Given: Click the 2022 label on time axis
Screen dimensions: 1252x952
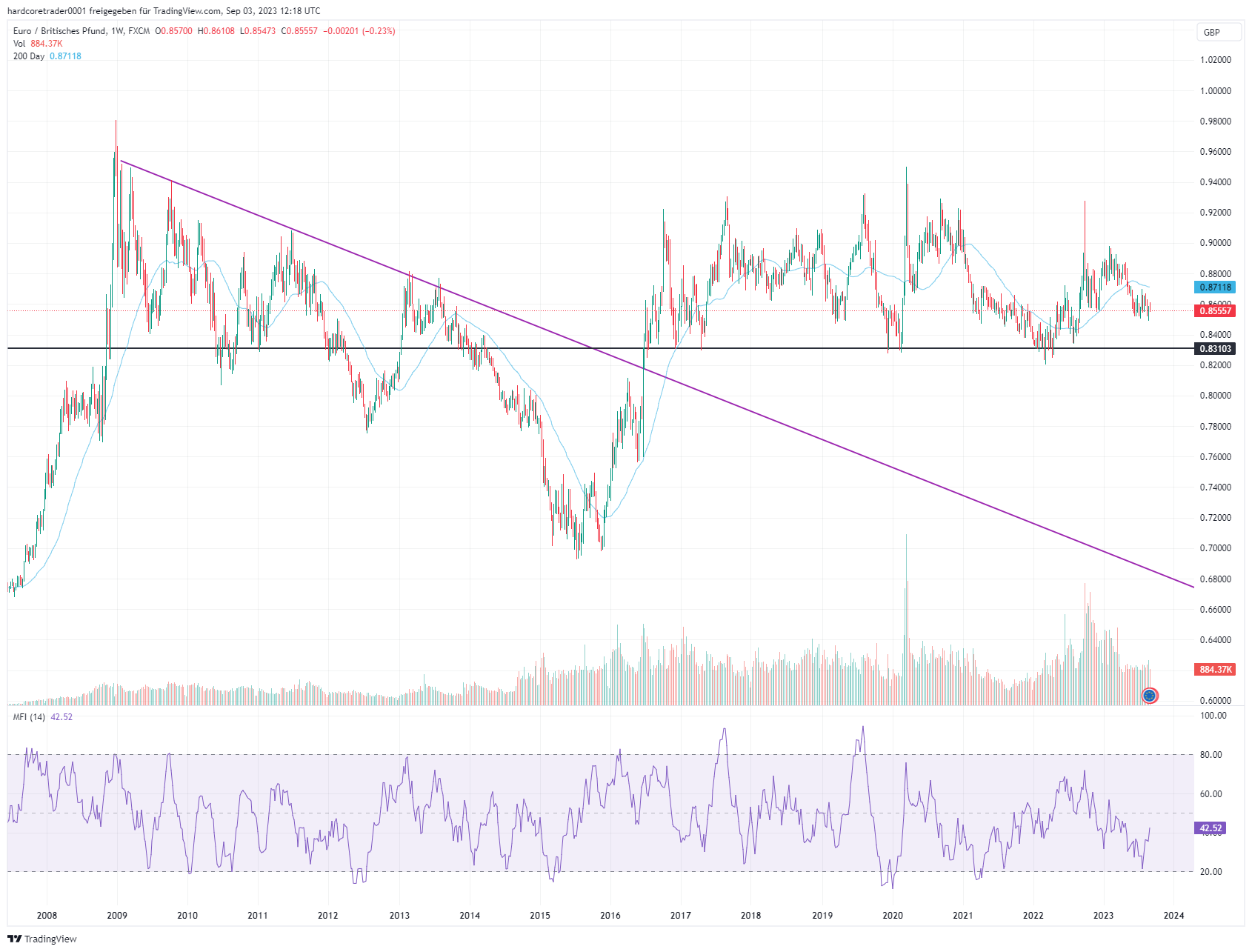Looking at the screenshot, I should tap(1033, 916).
